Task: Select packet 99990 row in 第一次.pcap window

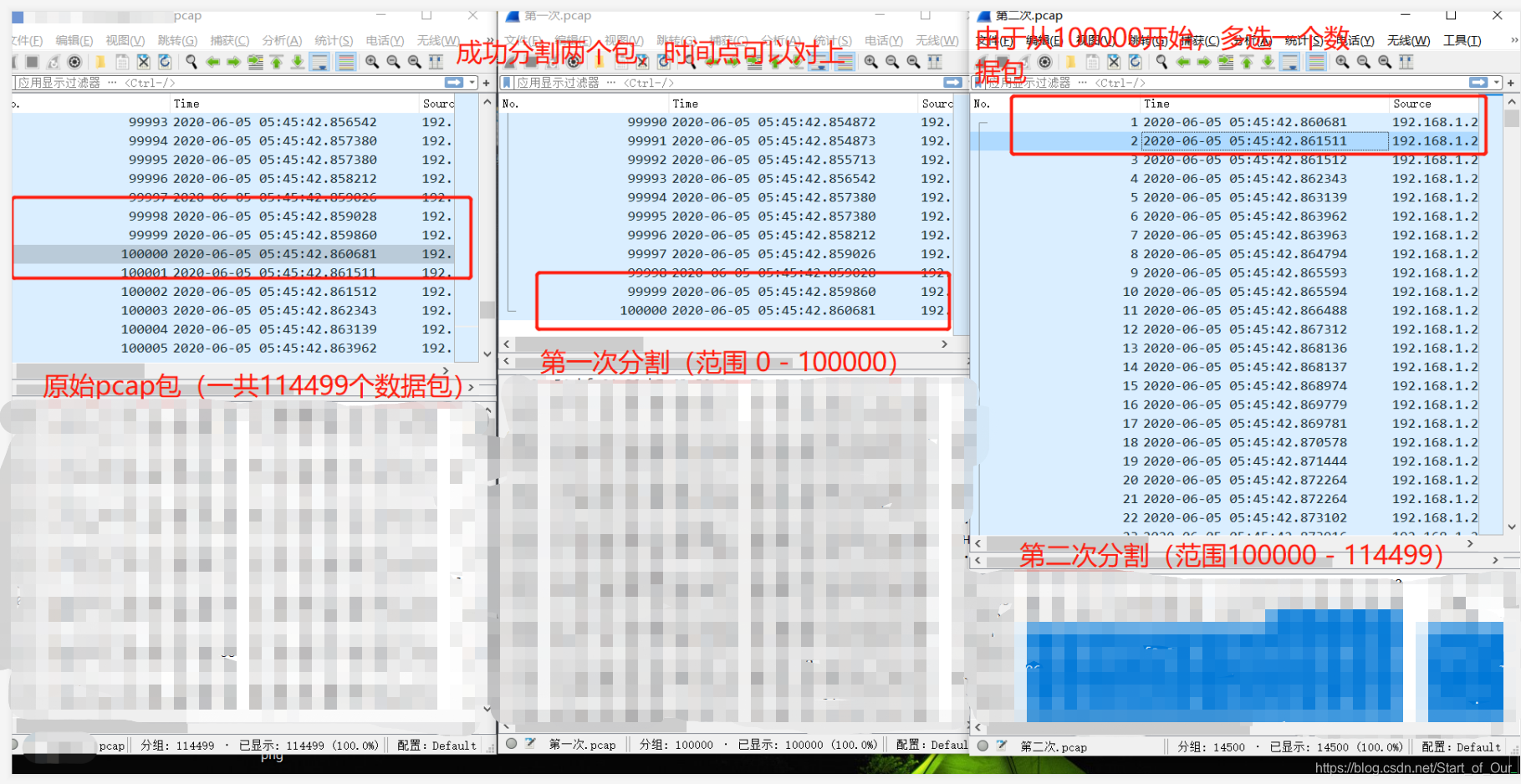Action: (727, 122)
